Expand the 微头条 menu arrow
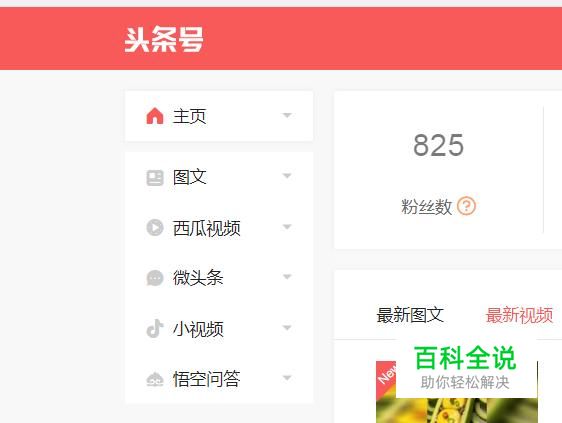Viewport: 562px width, 423px height. 287,277
